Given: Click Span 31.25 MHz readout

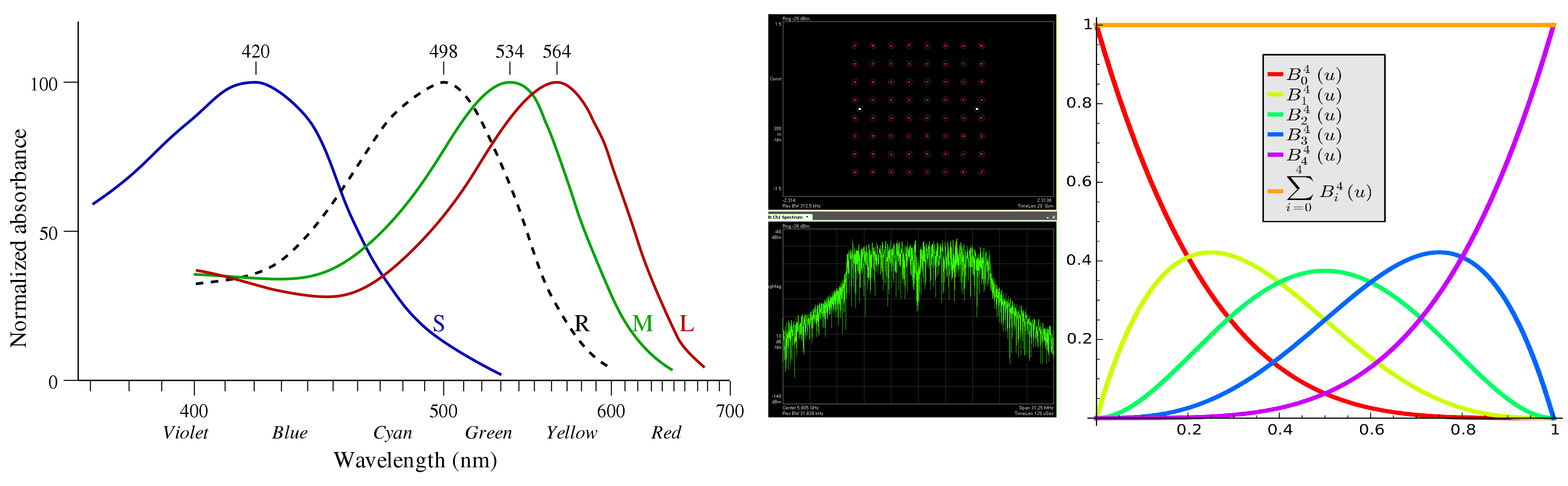Looking at the screenshot, I should 1036,408.
